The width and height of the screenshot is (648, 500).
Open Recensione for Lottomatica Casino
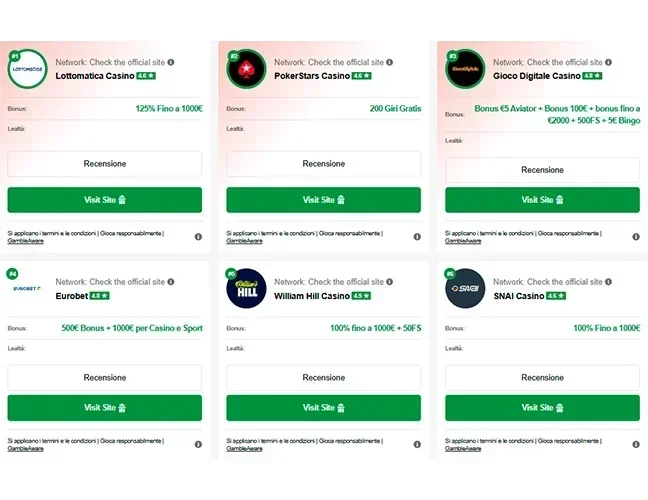pos(105,164)
